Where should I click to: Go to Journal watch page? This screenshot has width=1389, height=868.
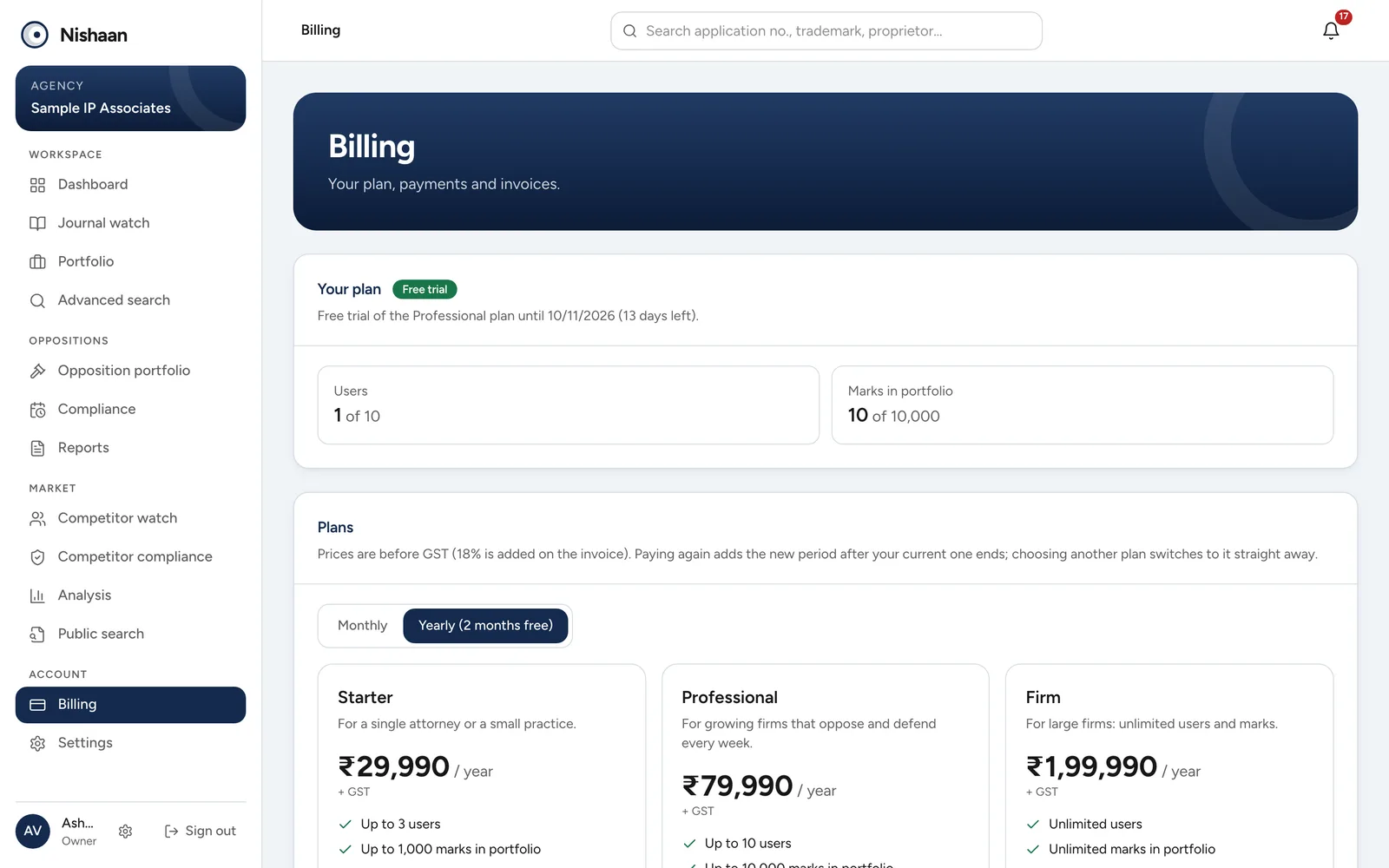pos(130,223)
